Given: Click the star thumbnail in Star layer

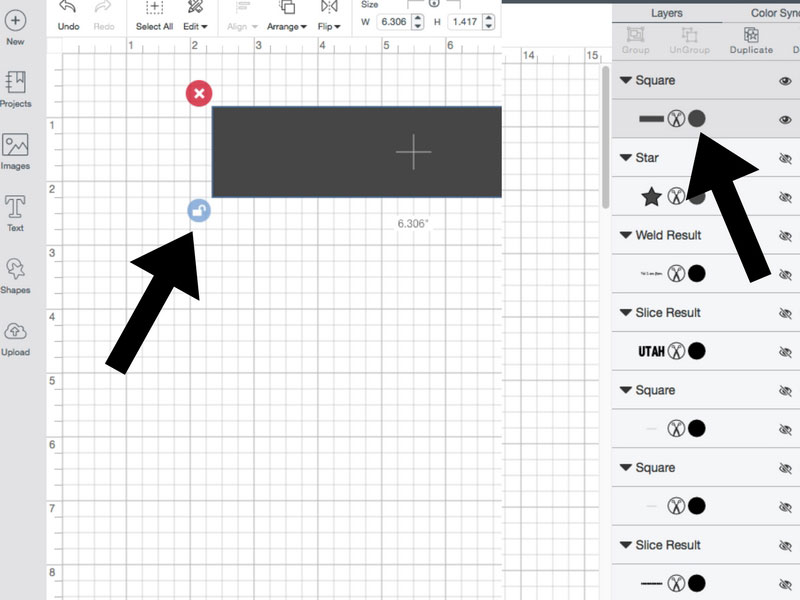Looking at the screenshot, I should coord(652,196).
